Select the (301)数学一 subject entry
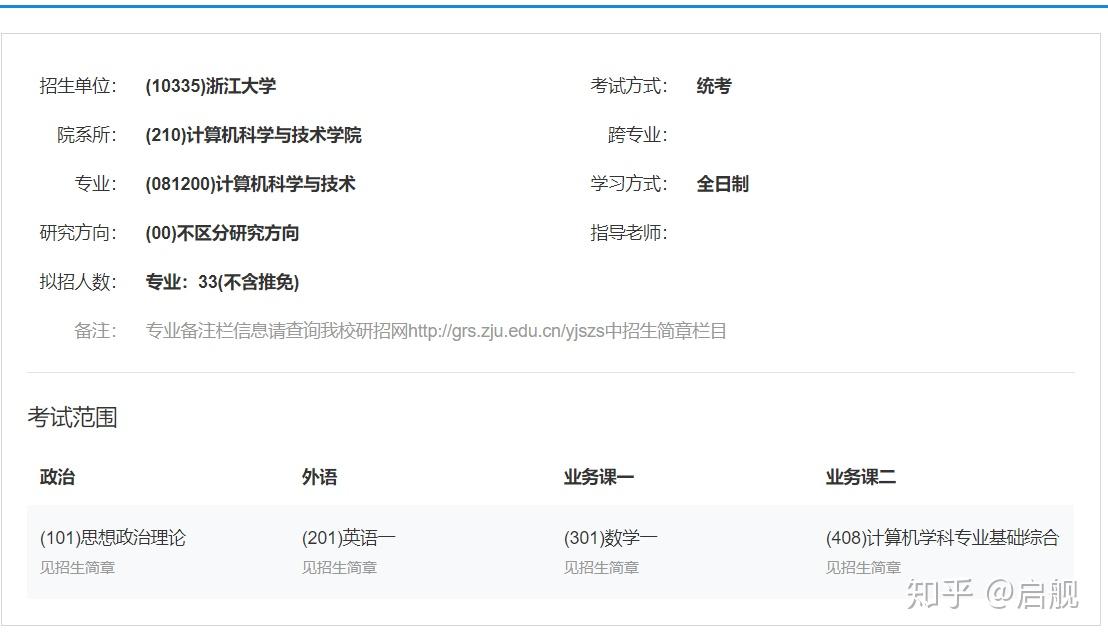This screenshot has width=1108, height=641. [611, 538]
